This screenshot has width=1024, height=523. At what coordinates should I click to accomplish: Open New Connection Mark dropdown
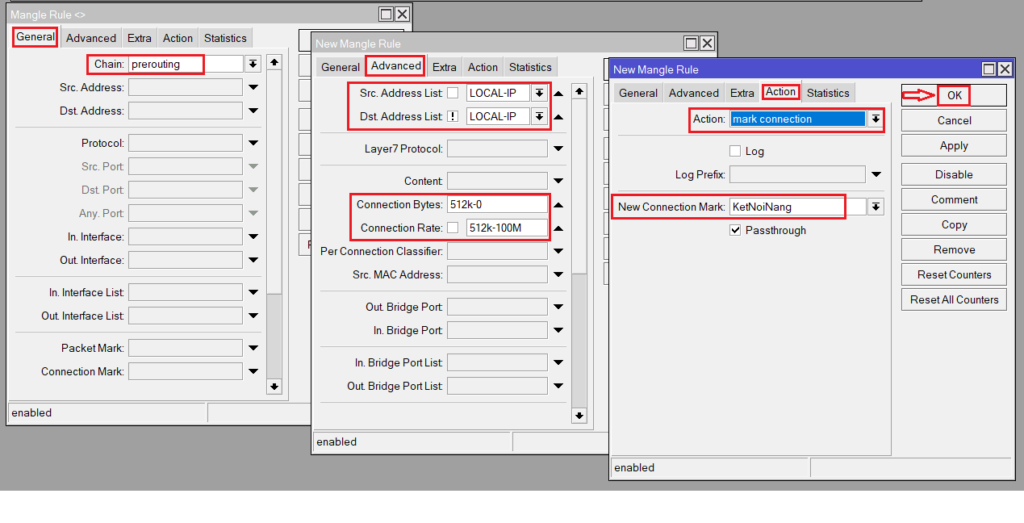click(x=876, y=207)
